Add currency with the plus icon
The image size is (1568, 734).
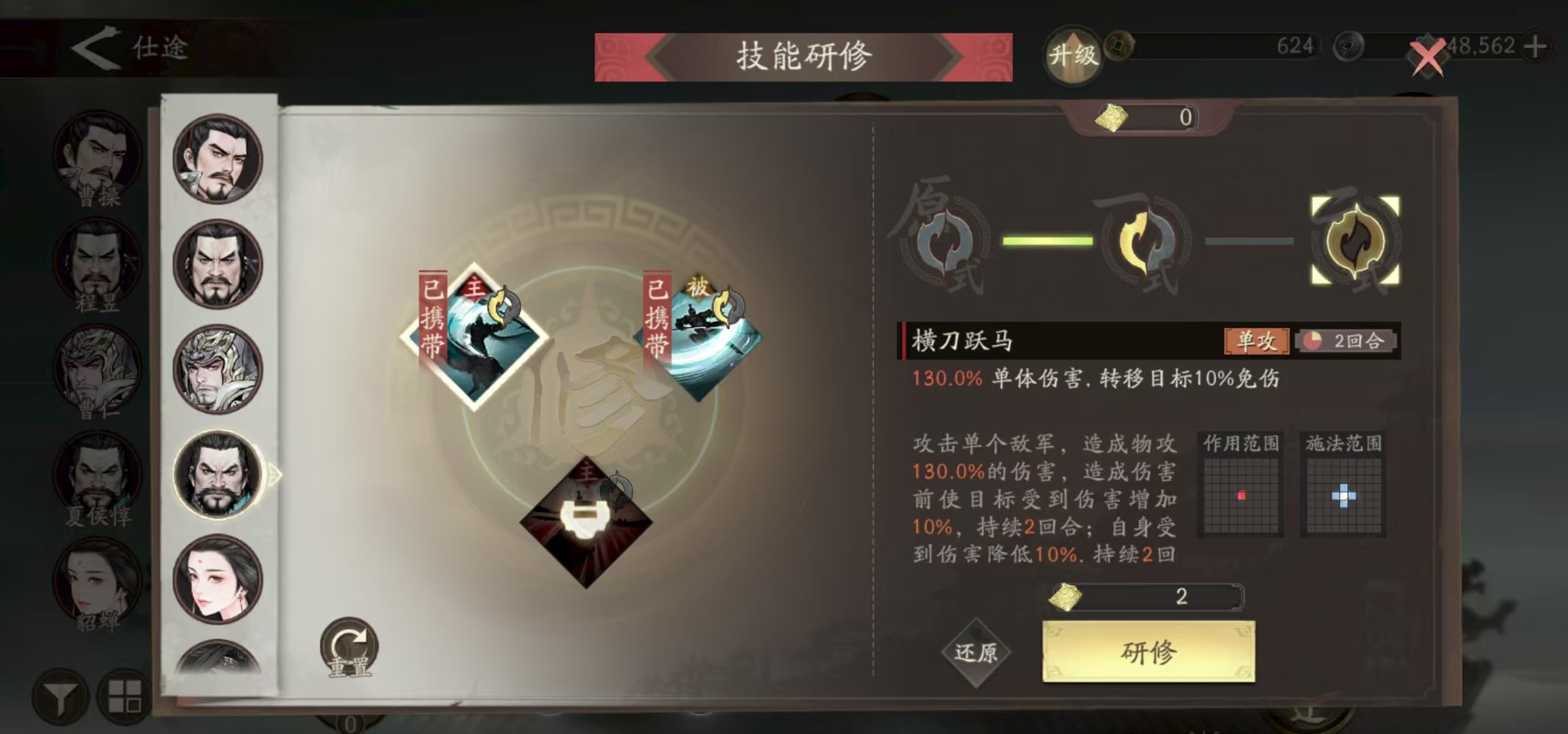(x=1535, y=47)
